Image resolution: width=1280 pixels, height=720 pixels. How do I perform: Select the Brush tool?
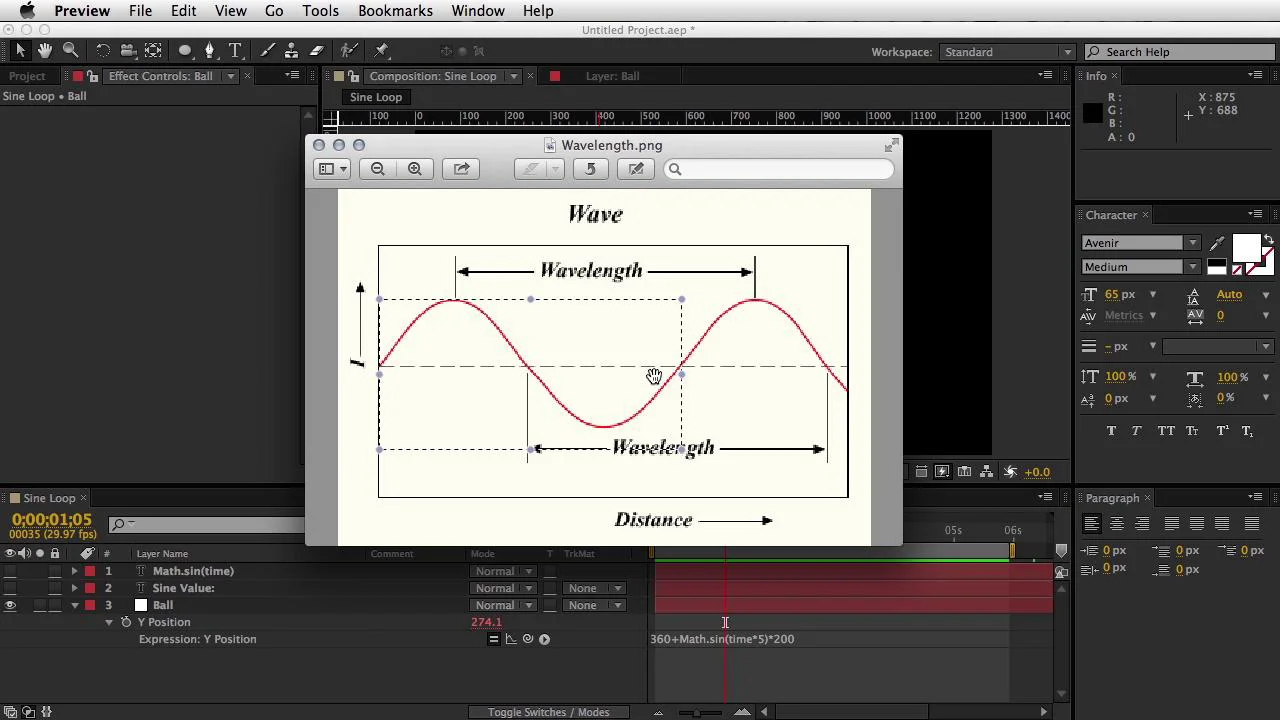coord(268,50)
